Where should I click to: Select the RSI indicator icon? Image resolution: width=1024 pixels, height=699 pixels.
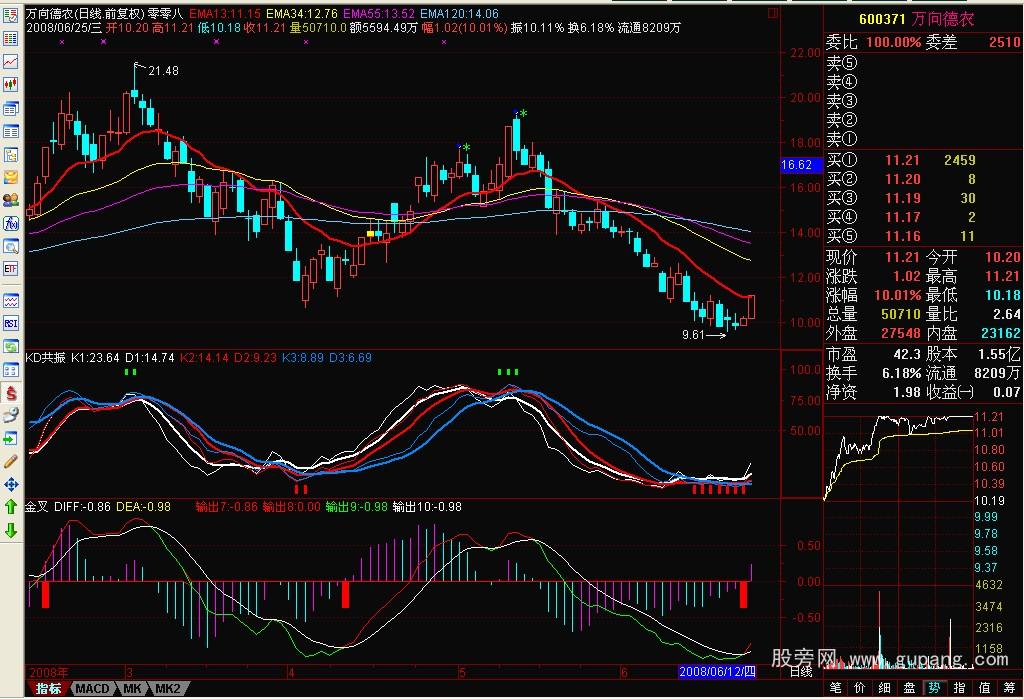(x=11, y=323)
